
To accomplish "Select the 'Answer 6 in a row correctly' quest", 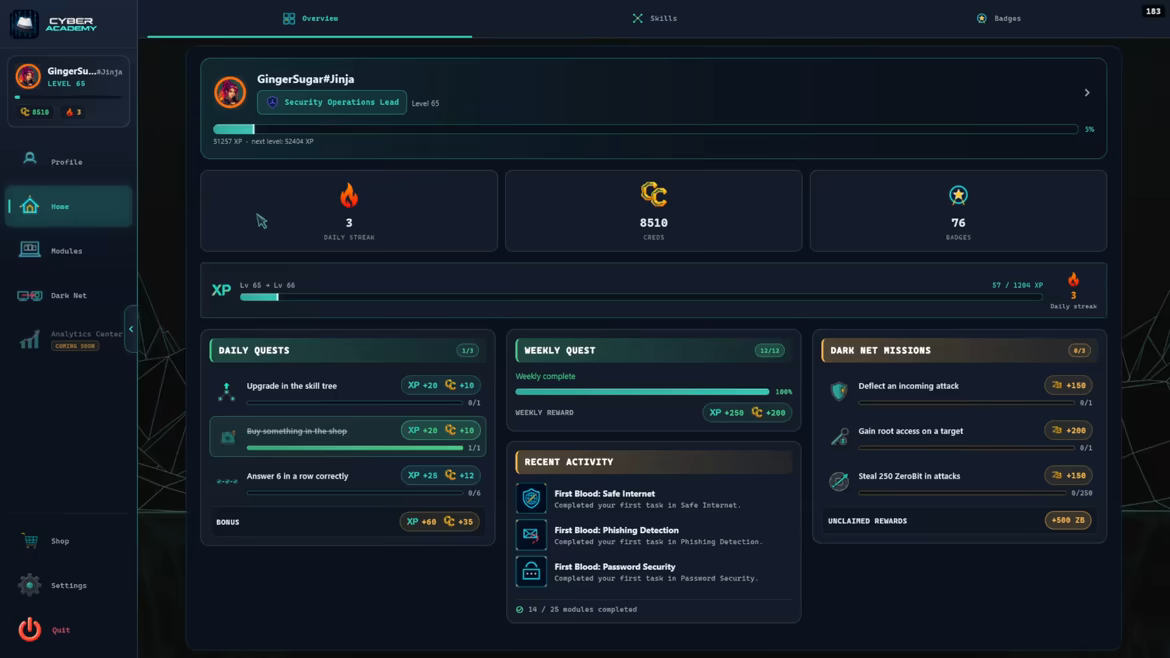I will click(x=348, y=481).
